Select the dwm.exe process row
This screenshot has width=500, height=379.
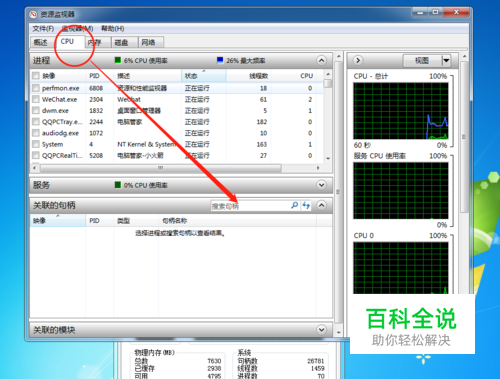coord(177,111)
